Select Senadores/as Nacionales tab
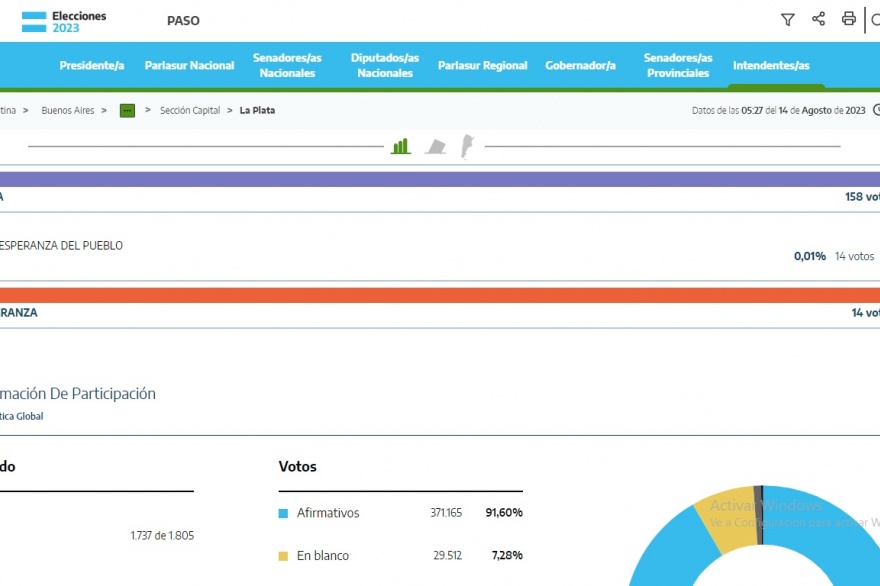This screenshot has width=880, height=586. pyautogui.click(x=287, y=65)
